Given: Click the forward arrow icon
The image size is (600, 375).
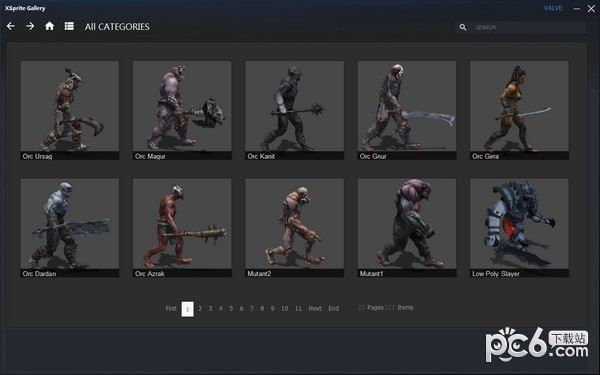Looking at the screenshot, I should pos(30,26).
